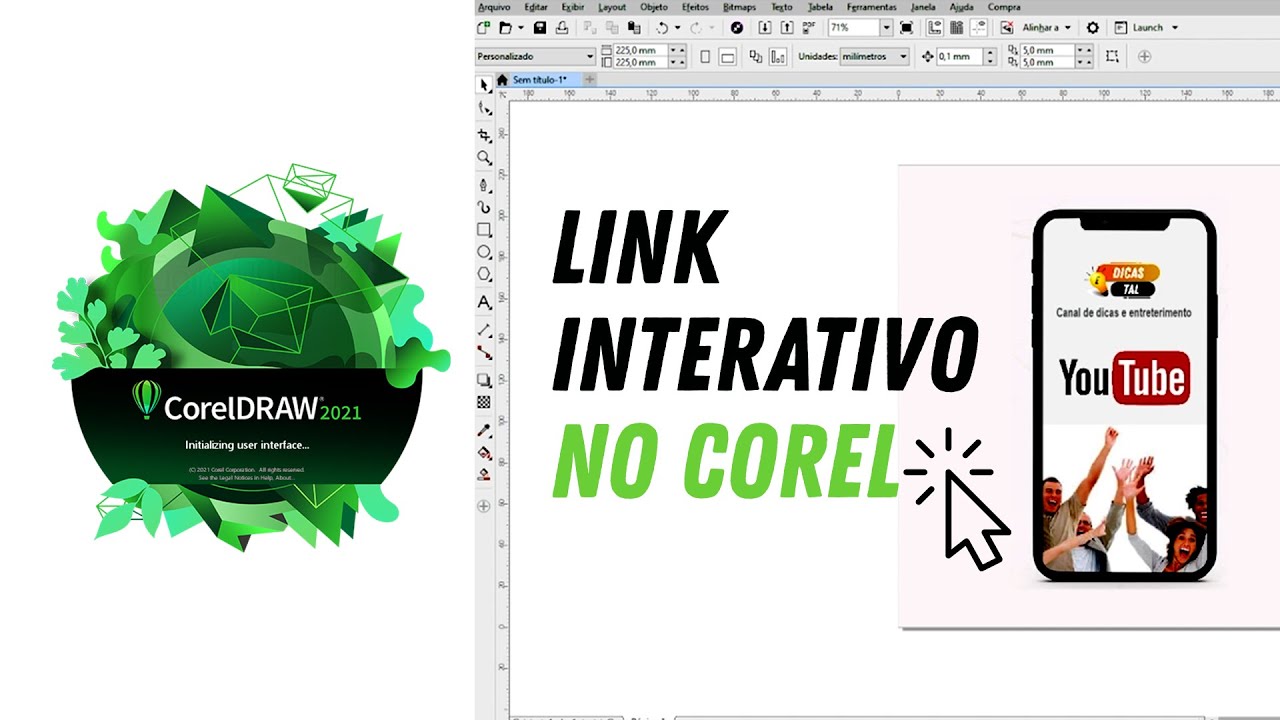1280x720 pixels.
Task: Click the Import icon
Action: (x=765, y=28)
